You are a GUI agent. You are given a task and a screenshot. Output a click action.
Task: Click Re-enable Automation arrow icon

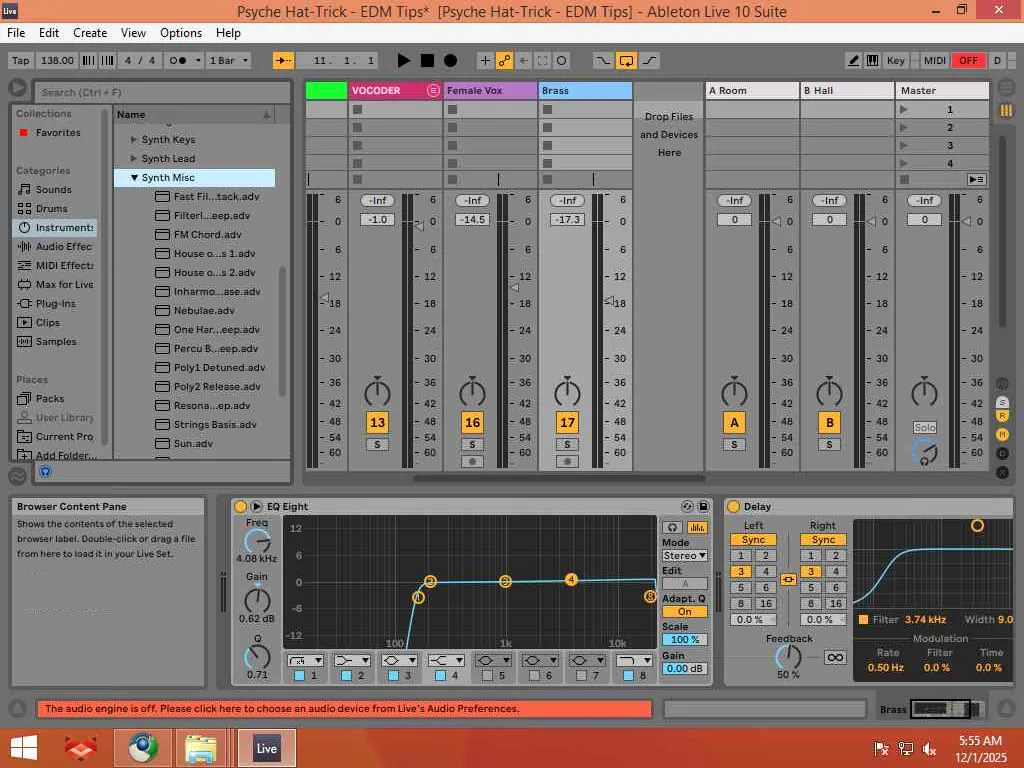[x=523, y=61]
